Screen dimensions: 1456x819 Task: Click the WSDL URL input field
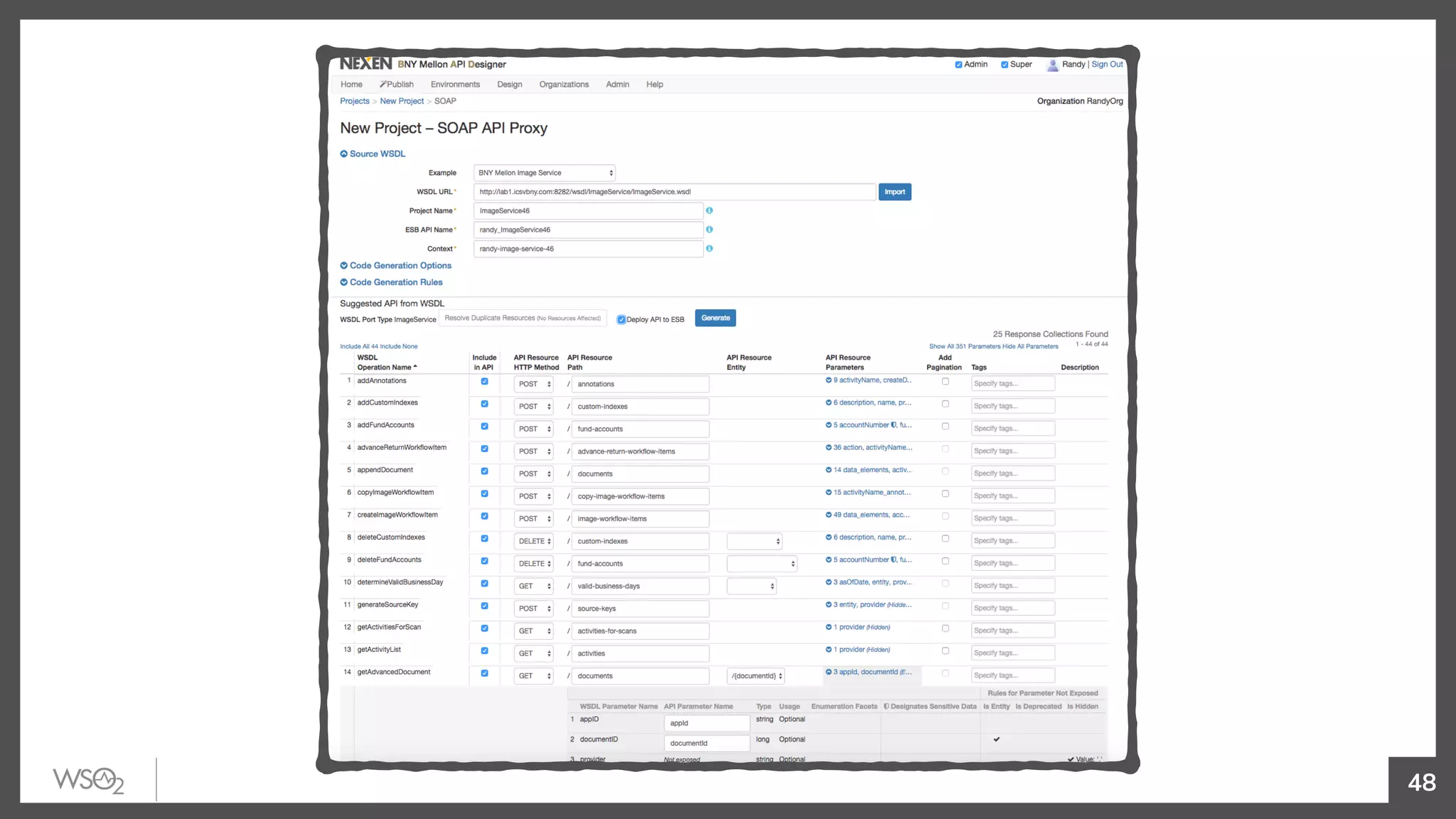point(674,192)
